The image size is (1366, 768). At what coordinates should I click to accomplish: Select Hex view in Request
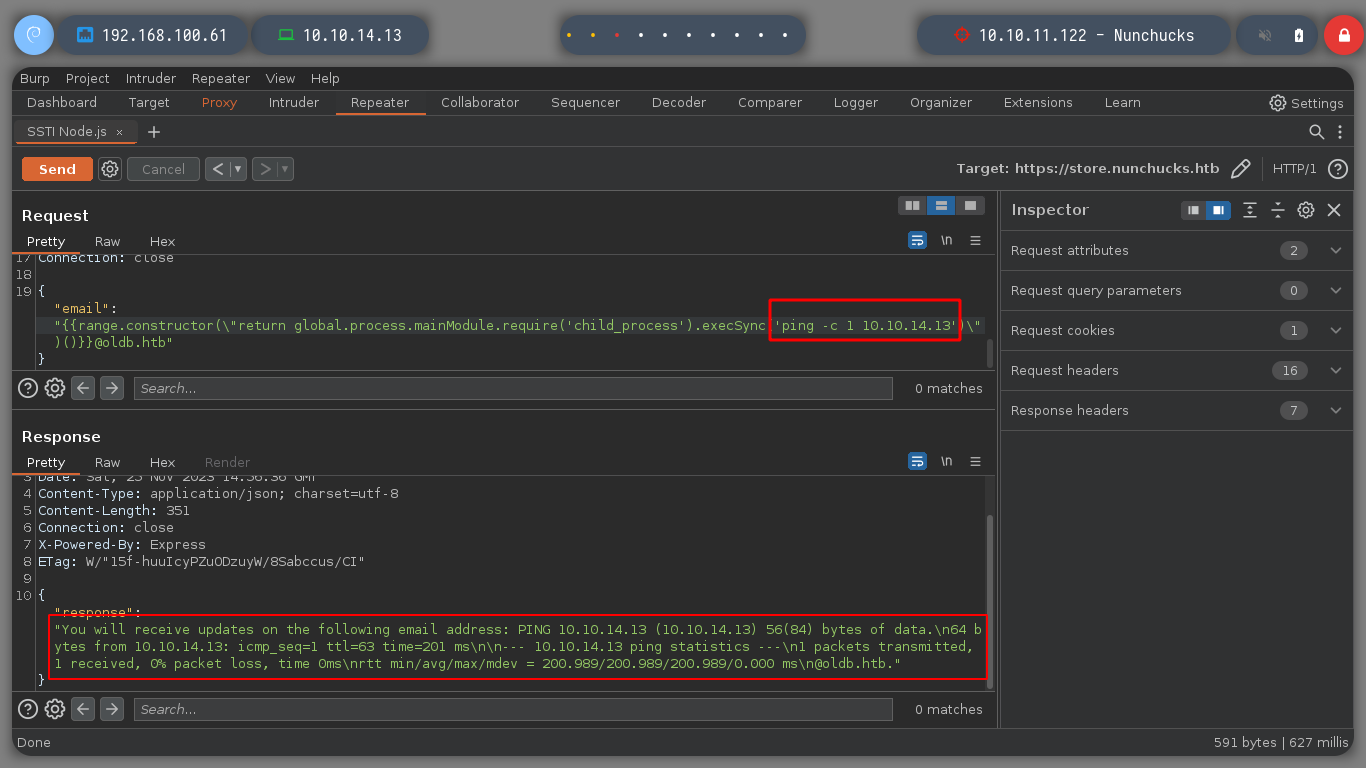[162, 241]
